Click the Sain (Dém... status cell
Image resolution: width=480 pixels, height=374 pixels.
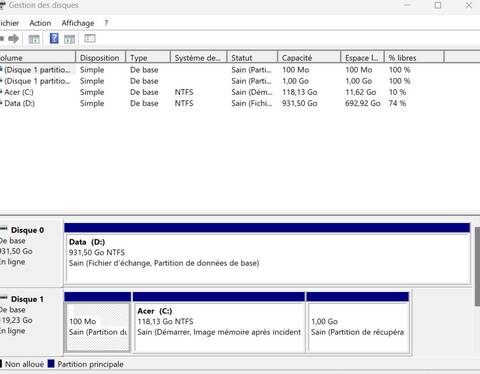(252, 92)
